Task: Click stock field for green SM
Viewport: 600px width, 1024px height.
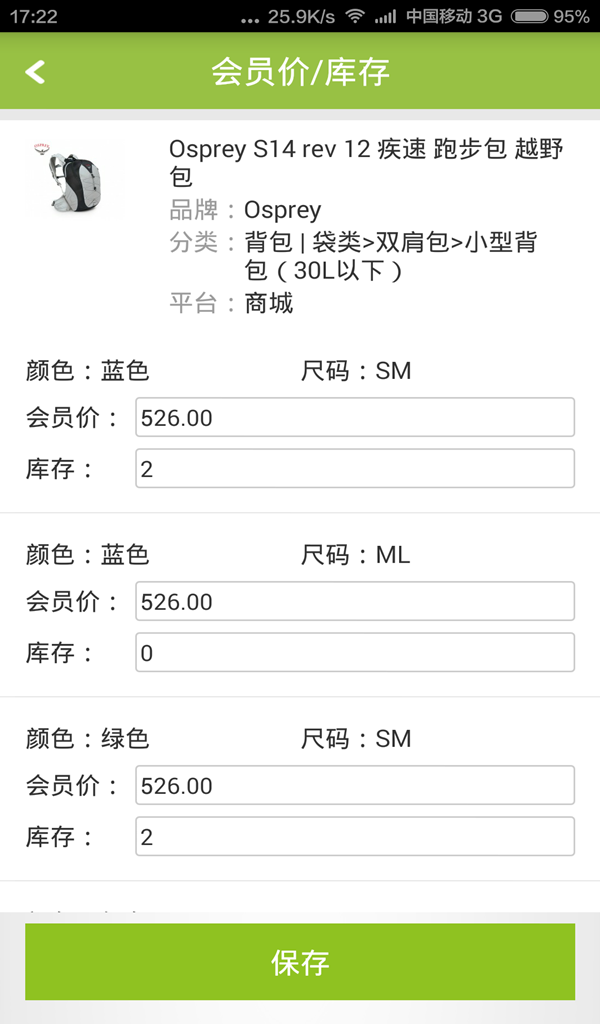Action: pos(355,837)
